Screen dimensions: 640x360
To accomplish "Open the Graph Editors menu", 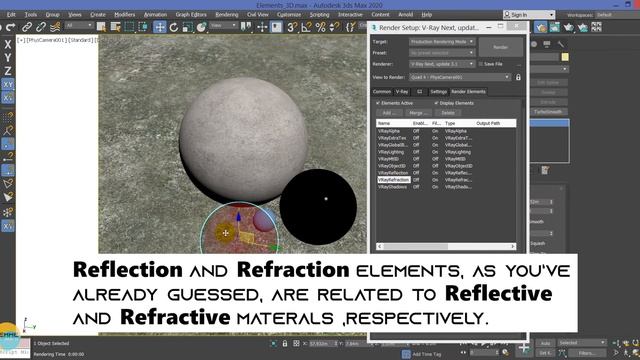I will point(191,15).
